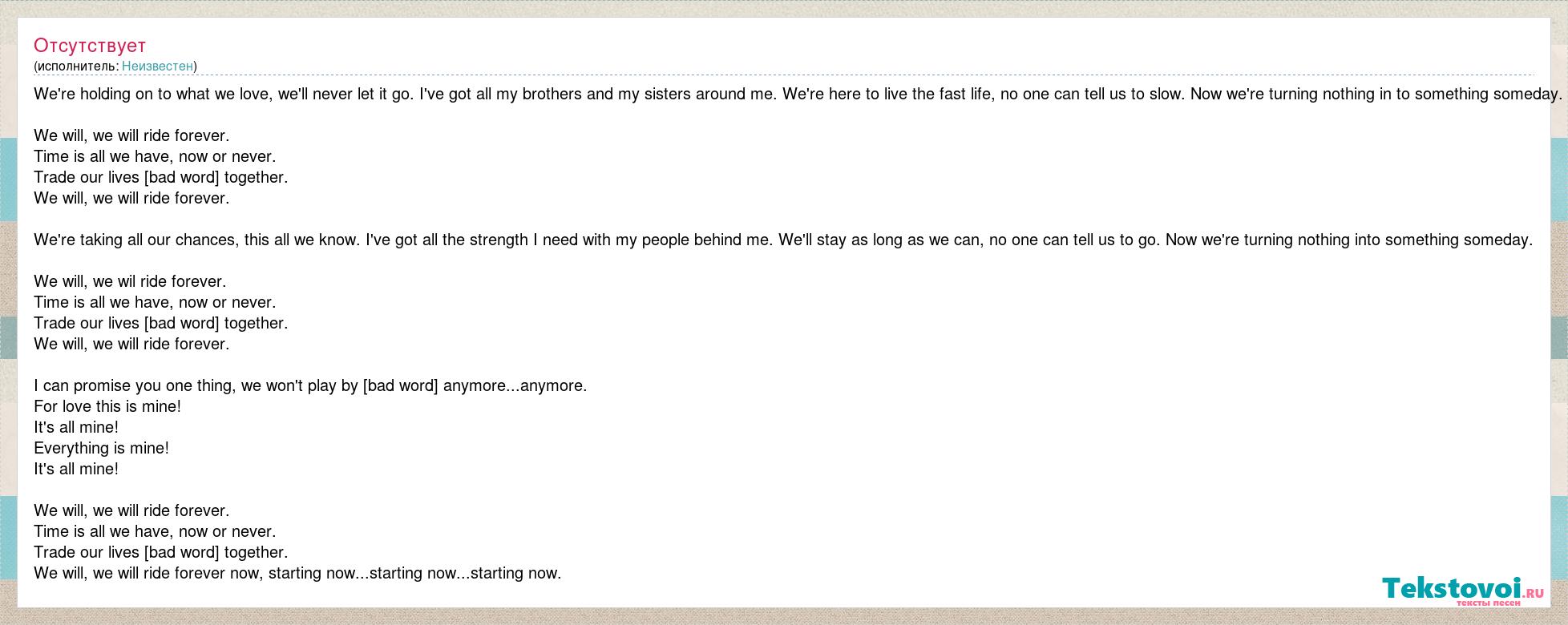Screen dimensions: 1568x625
Task: Click the line 'I can promise you one thing'
Action: click(x=310, y=385)
